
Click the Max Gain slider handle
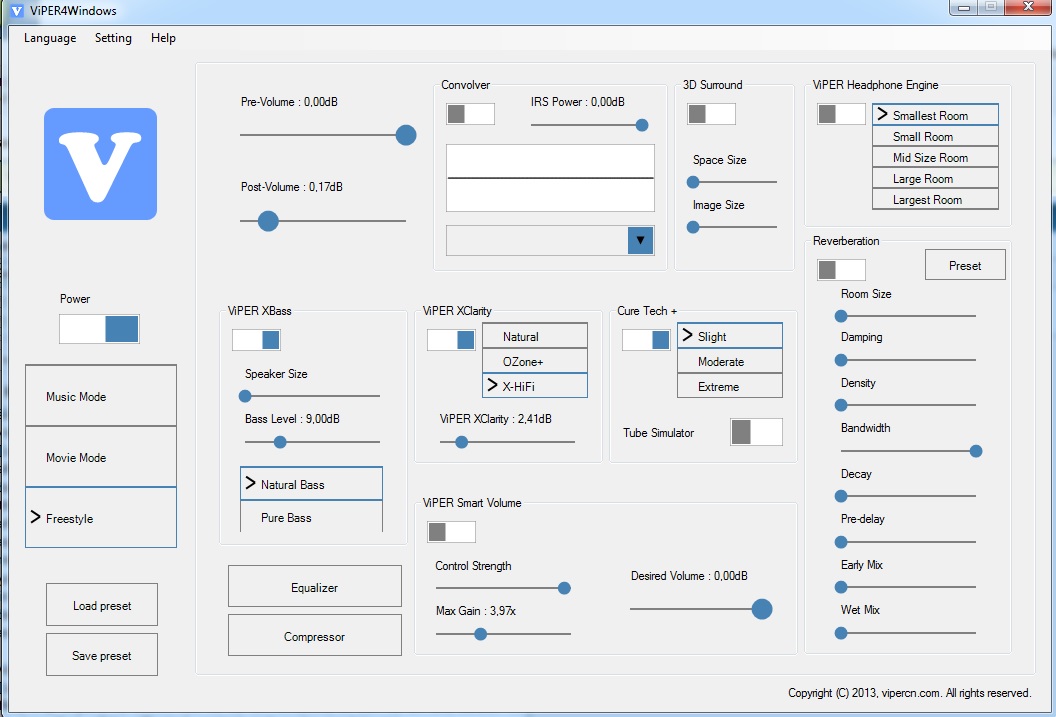click(x=480, y=634)
